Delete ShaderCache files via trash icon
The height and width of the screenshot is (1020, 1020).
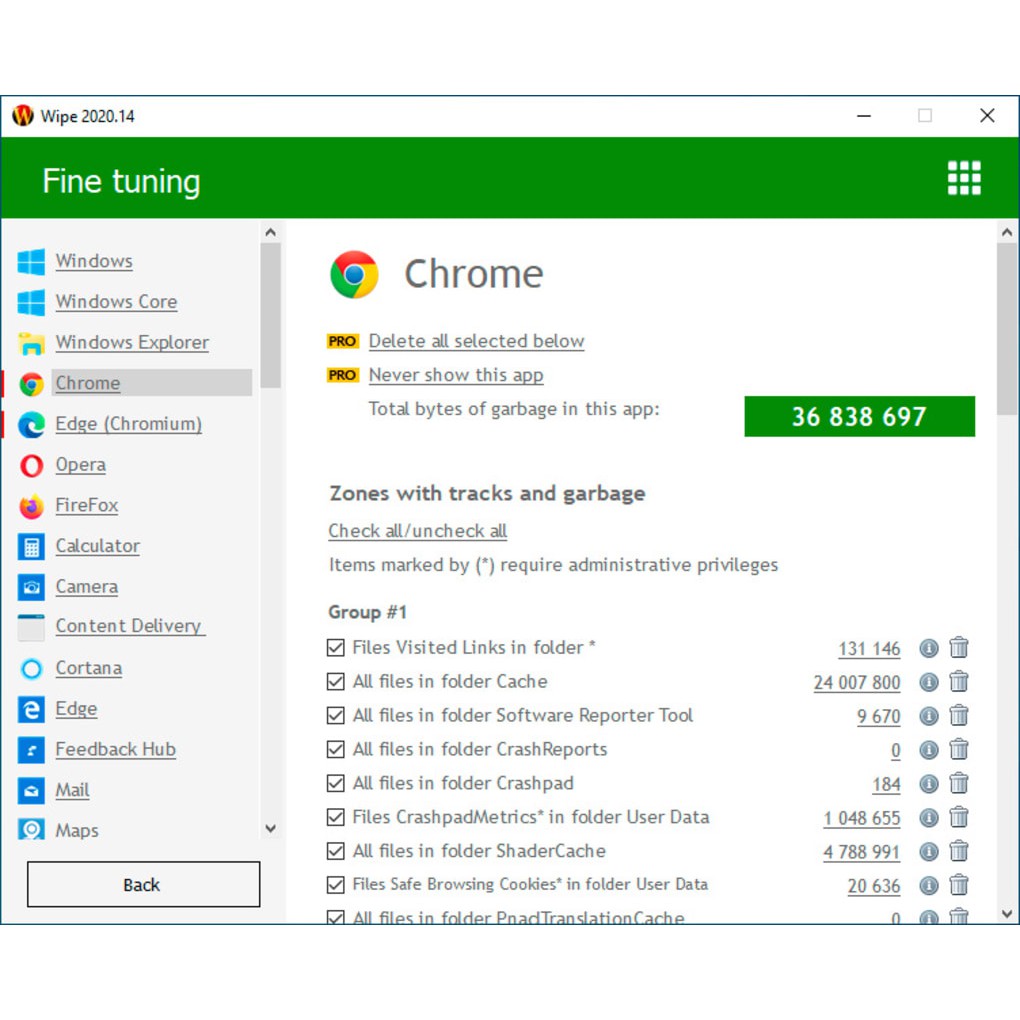(x=959, y=852)
